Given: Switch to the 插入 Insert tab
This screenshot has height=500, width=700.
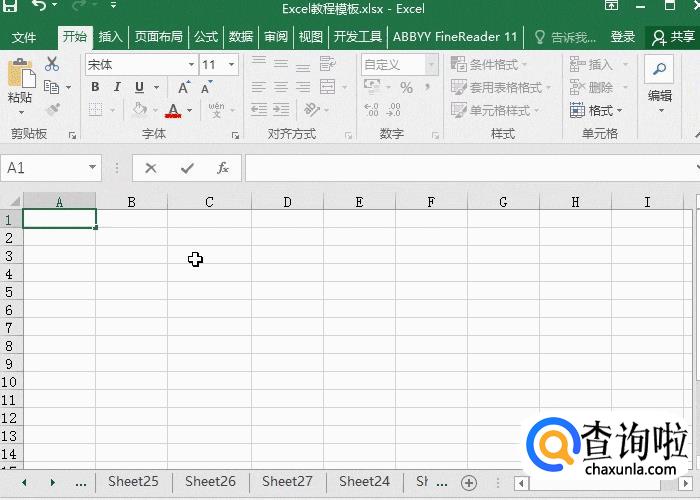Looking at the screenshot, I should click(x=110, y=37).
